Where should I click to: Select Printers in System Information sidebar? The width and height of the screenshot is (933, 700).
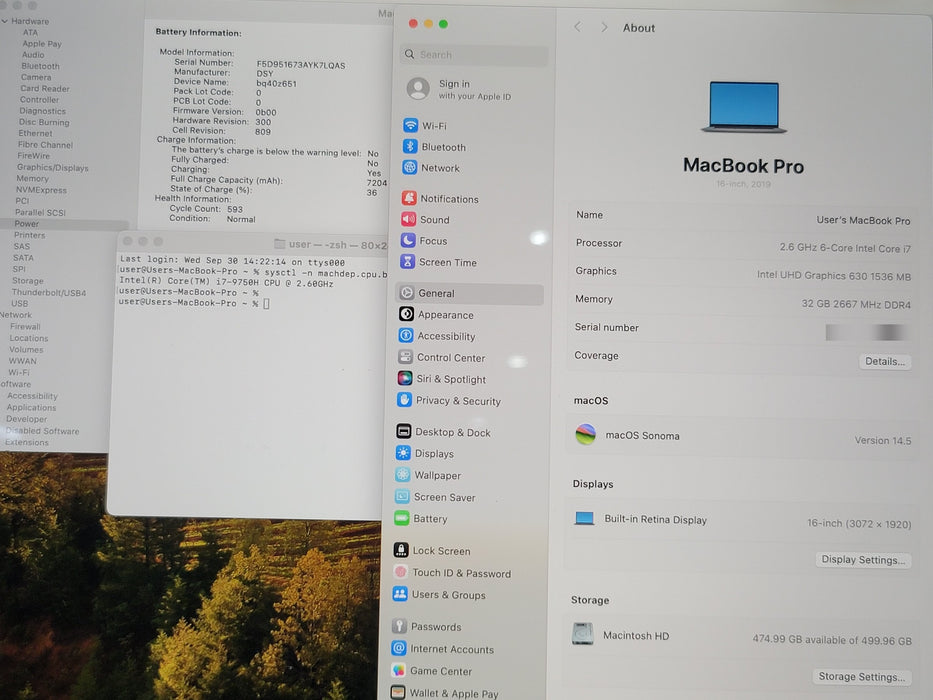[30, 235]
